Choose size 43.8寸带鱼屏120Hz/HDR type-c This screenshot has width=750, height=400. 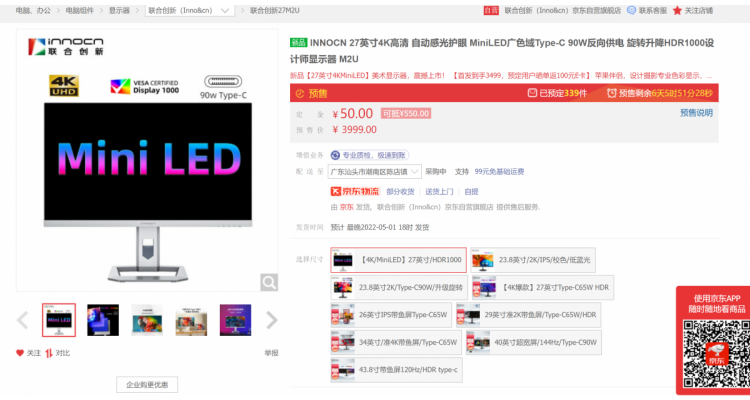click(397, 370)
